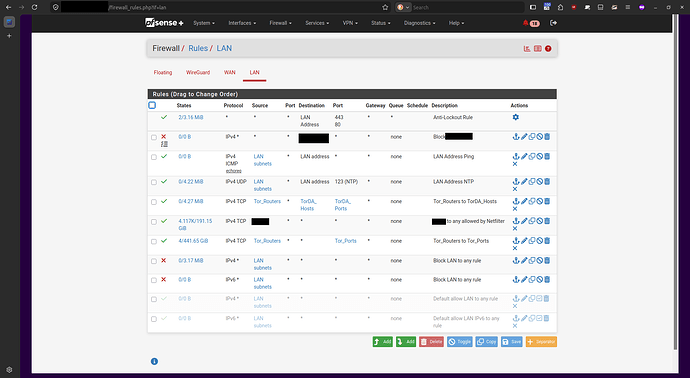Tick the allowed by Netfilter rule checkbox
The image size is (690, 378).
[154, 222]
